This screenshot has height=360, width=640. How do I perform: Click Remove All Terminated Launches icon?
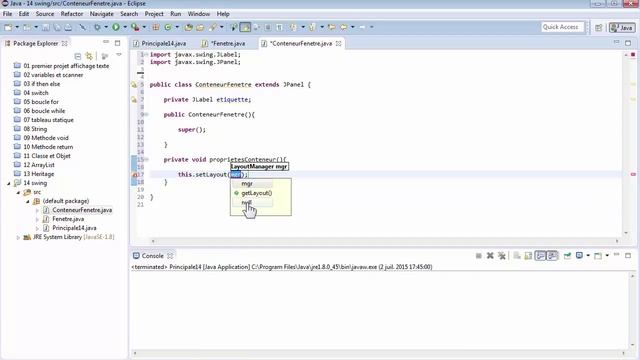tap(502, 256)
